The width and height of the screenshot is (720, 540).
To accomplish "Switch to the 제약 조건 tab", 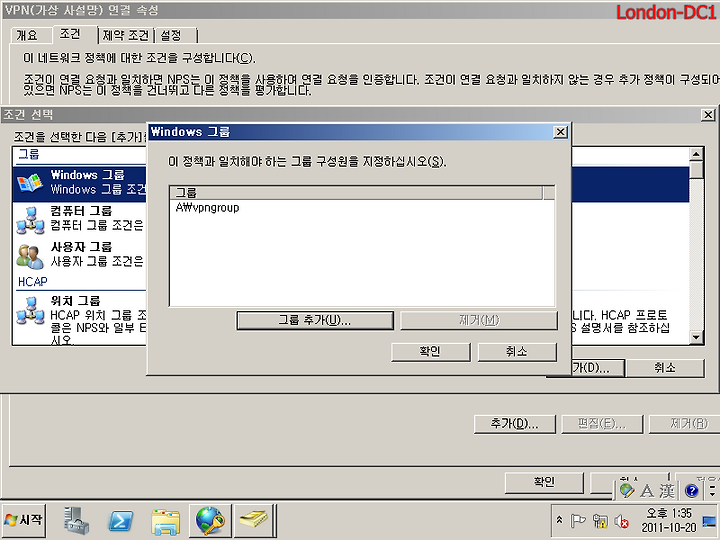I will [125, 35].
